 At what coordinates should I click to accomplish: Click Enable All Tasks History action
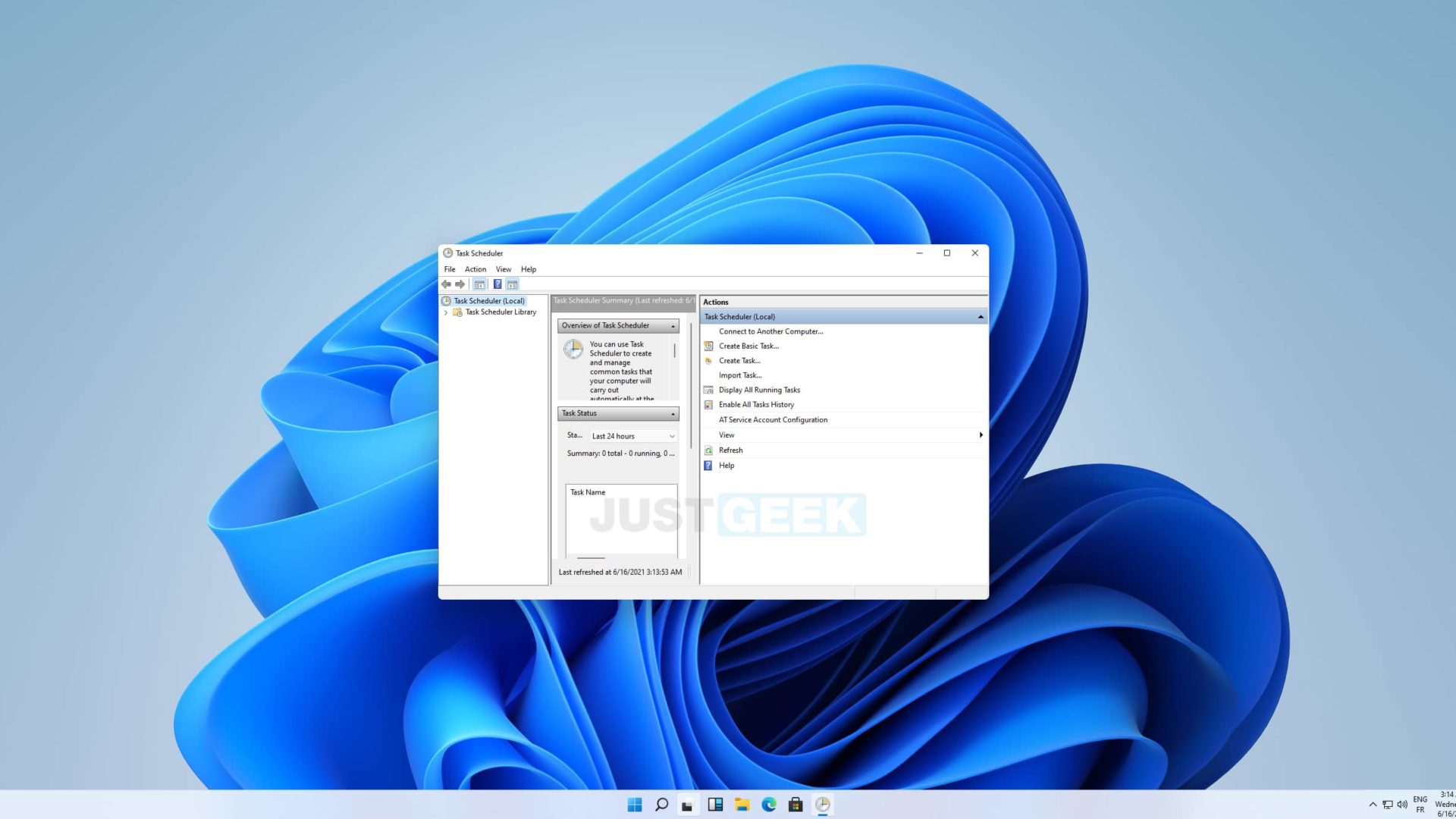click(756, 405)
